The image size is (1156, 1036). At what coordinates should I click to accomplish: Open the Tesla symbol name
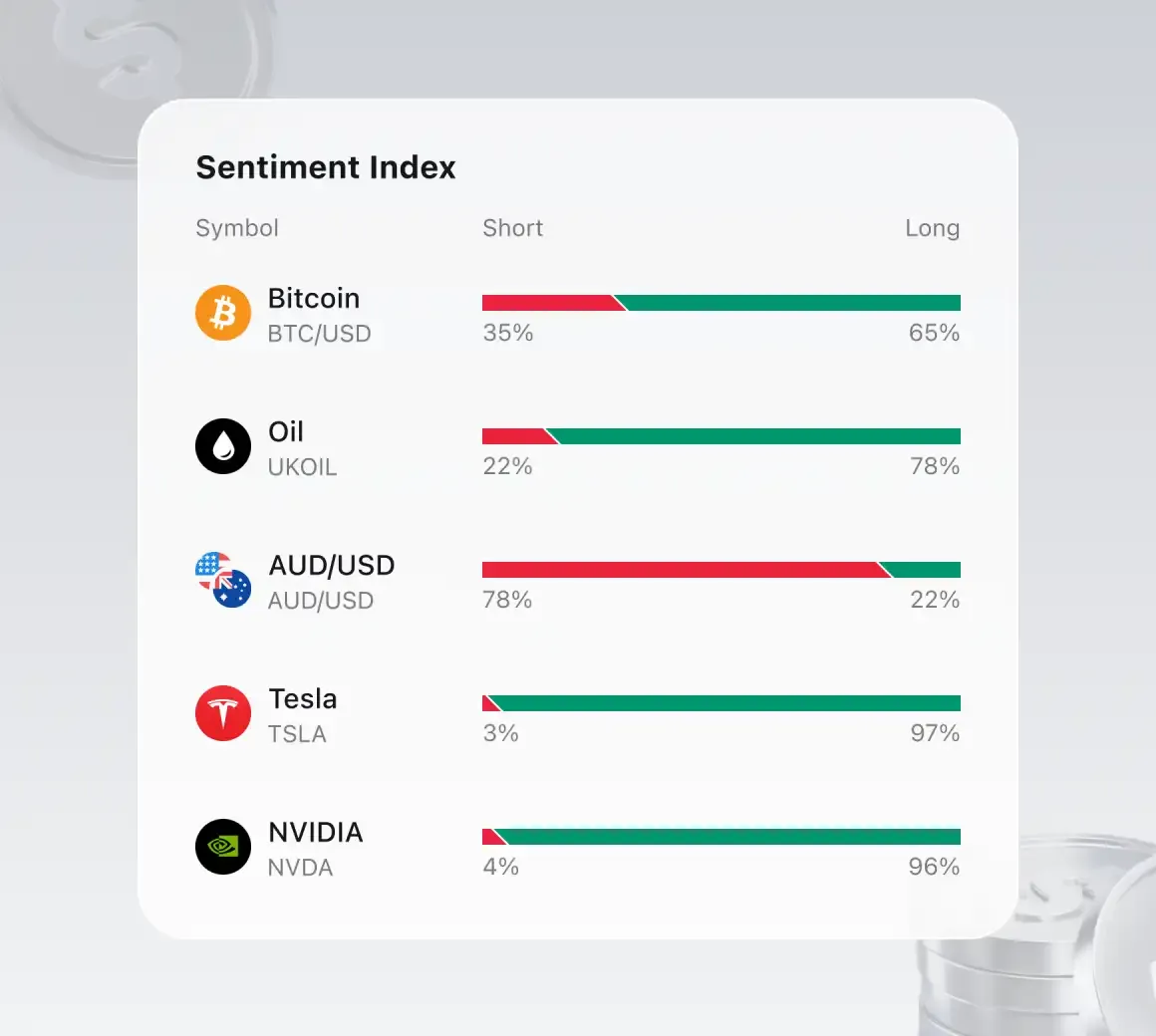303,699
